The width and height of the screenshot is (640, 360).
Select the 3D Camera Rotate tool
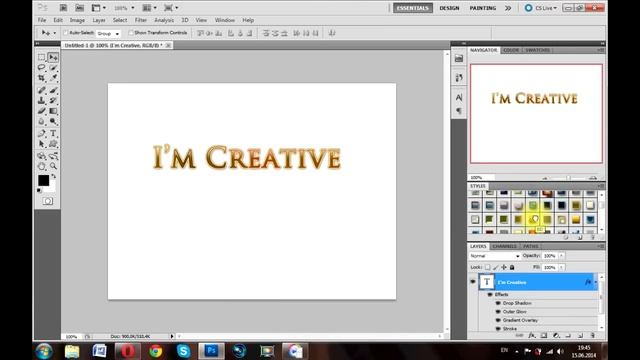(53, 156)
